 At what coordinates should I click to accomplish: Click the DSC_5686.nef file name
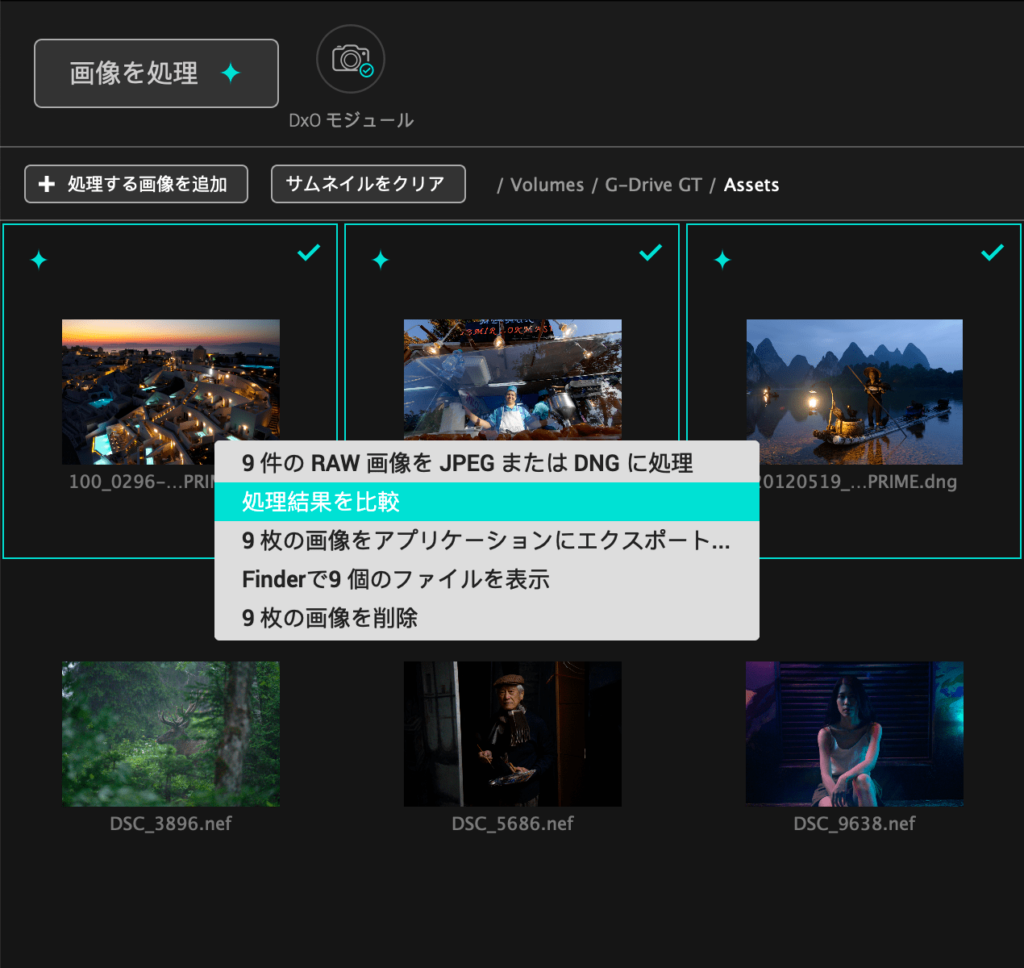pos(513,824)
